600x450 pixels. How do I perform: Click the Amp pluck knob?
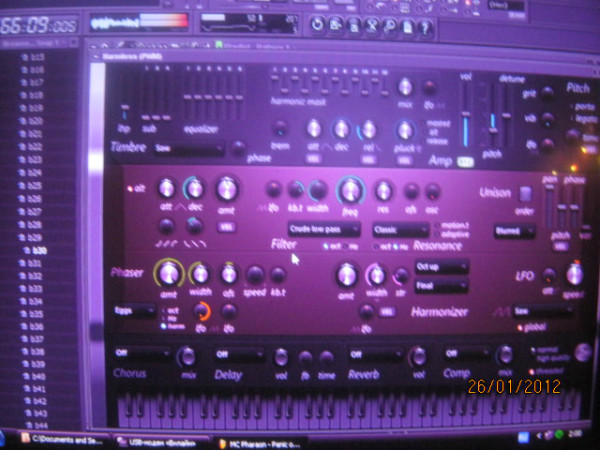(x=405, y=129)
